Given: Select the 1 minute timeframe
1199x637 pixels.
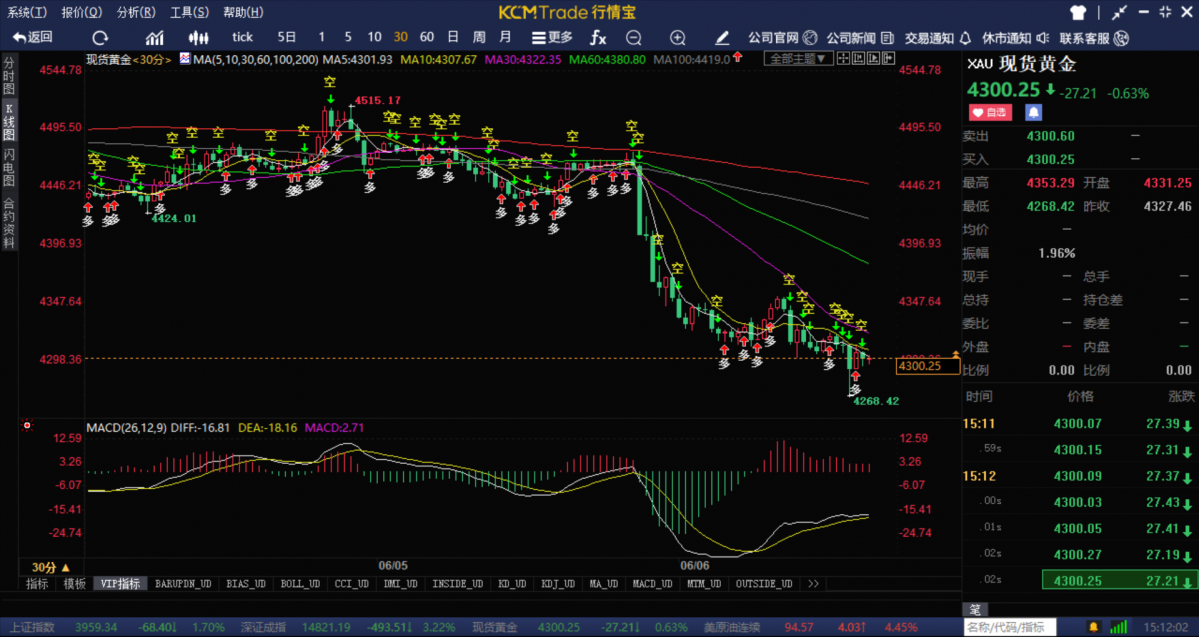Looking at the screenshot, I should pos(321,37).
